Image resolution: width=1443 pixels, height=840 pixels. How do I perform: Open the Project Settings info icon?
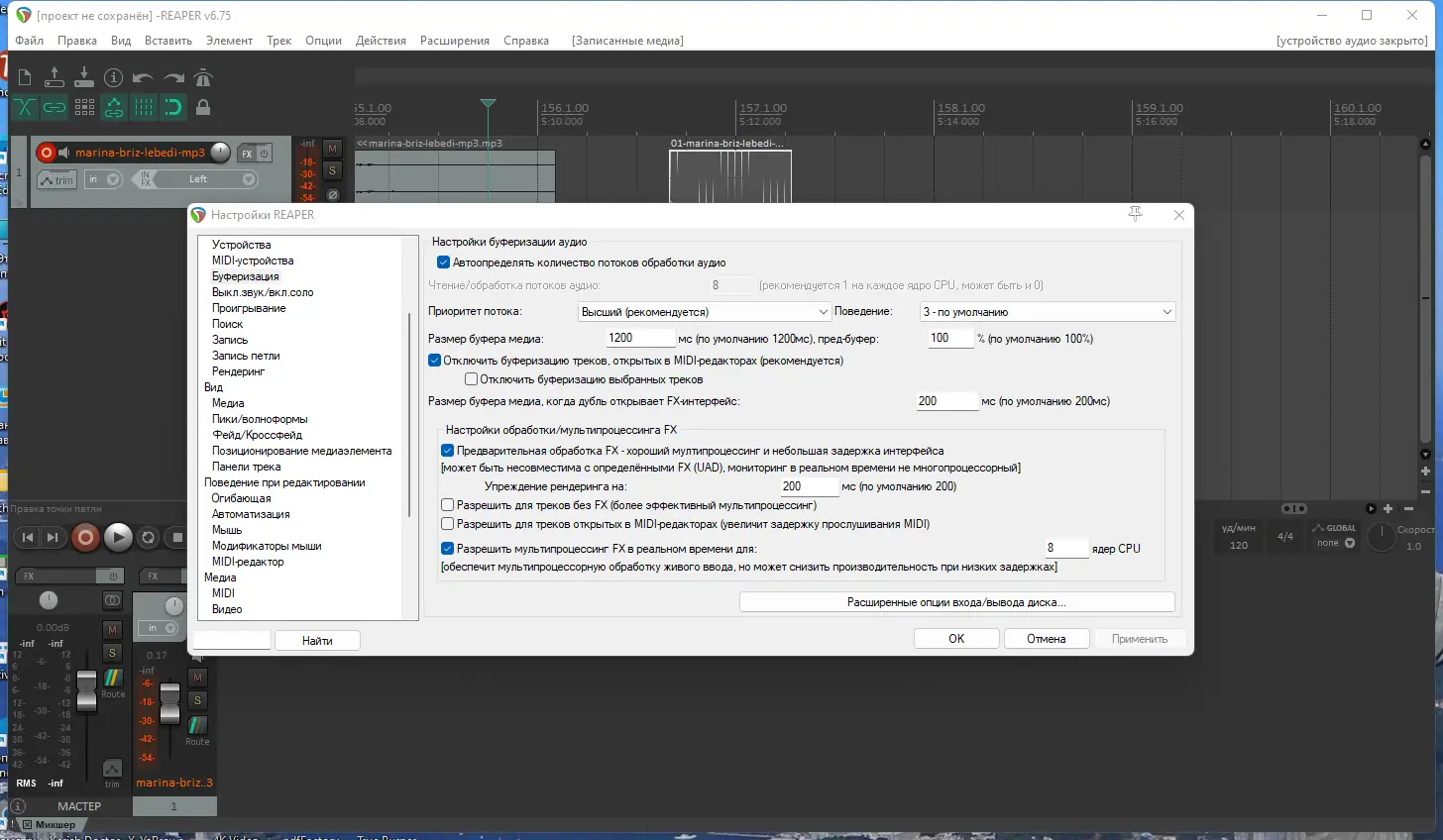pyautogui.click(x=114, y=77)
